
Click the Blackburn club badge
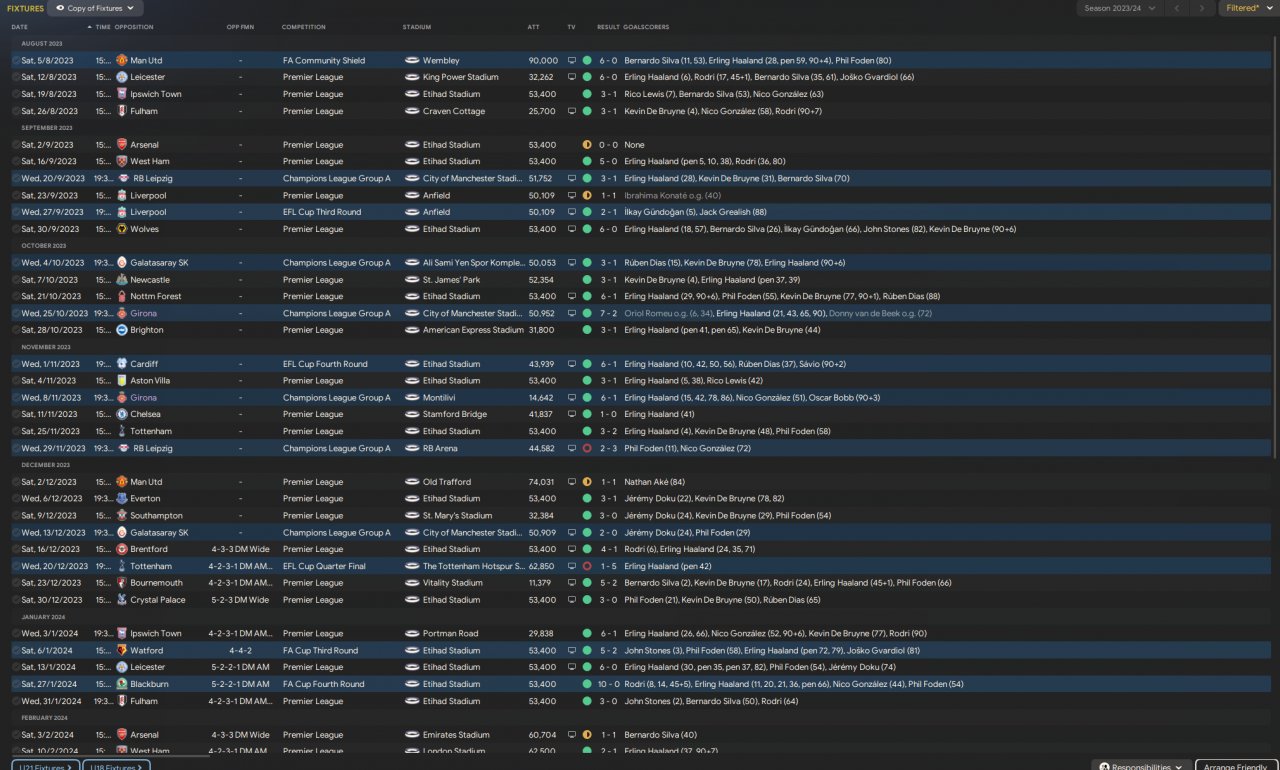122,684
